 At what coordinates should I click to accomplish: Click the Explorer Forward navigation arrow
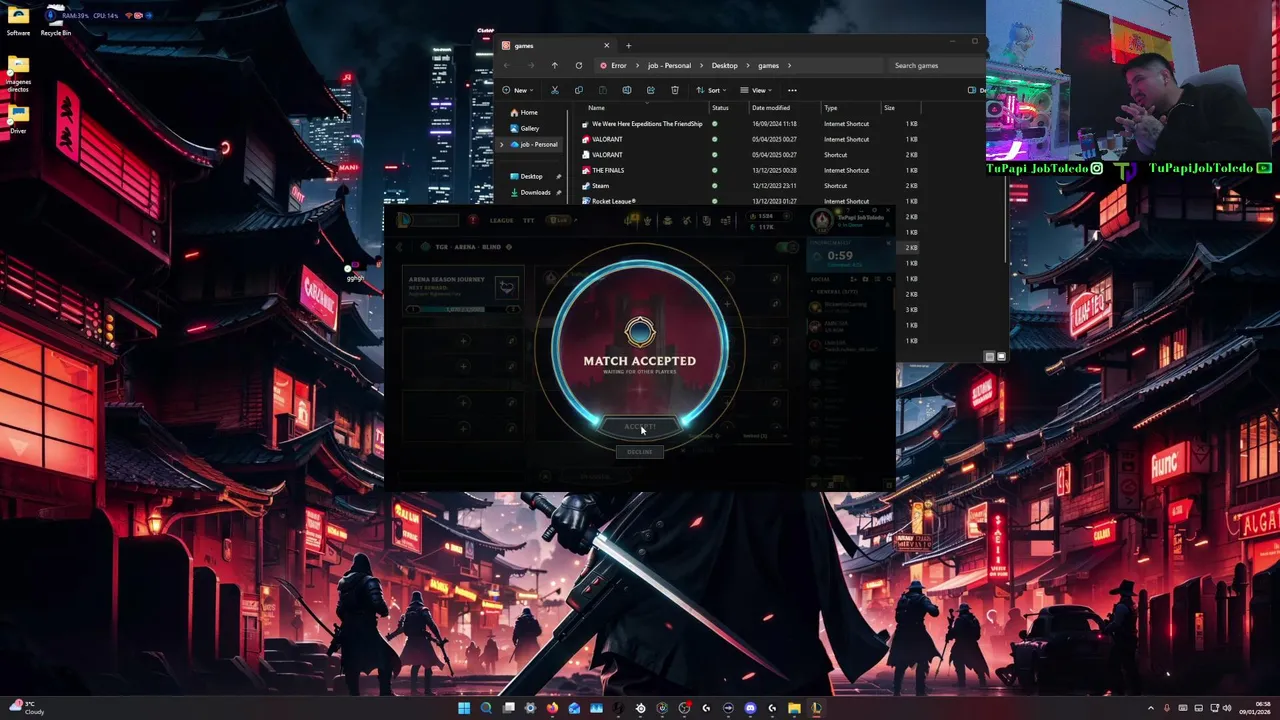(530, 65)
